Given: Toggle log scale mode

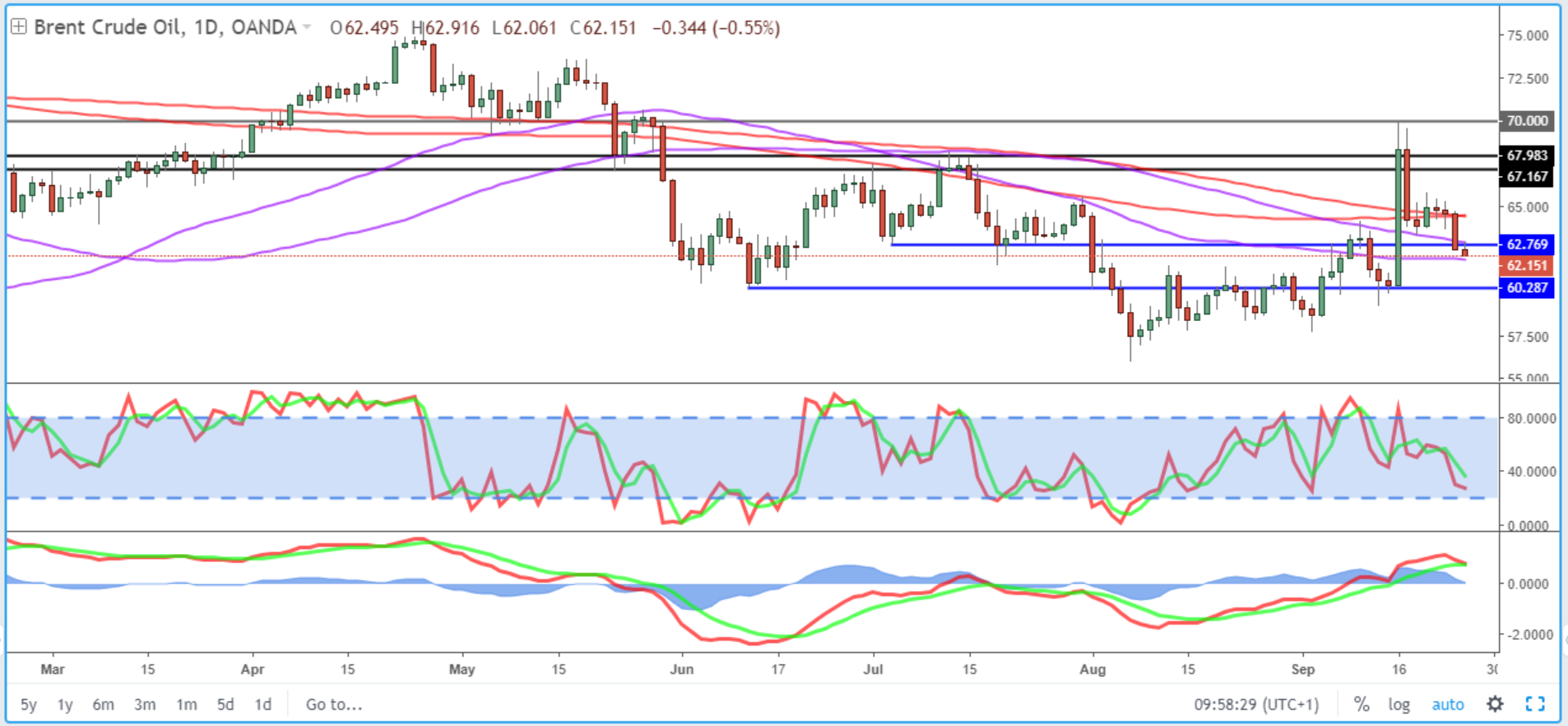Looking at the screenshot, I should tap(1399, 705).
